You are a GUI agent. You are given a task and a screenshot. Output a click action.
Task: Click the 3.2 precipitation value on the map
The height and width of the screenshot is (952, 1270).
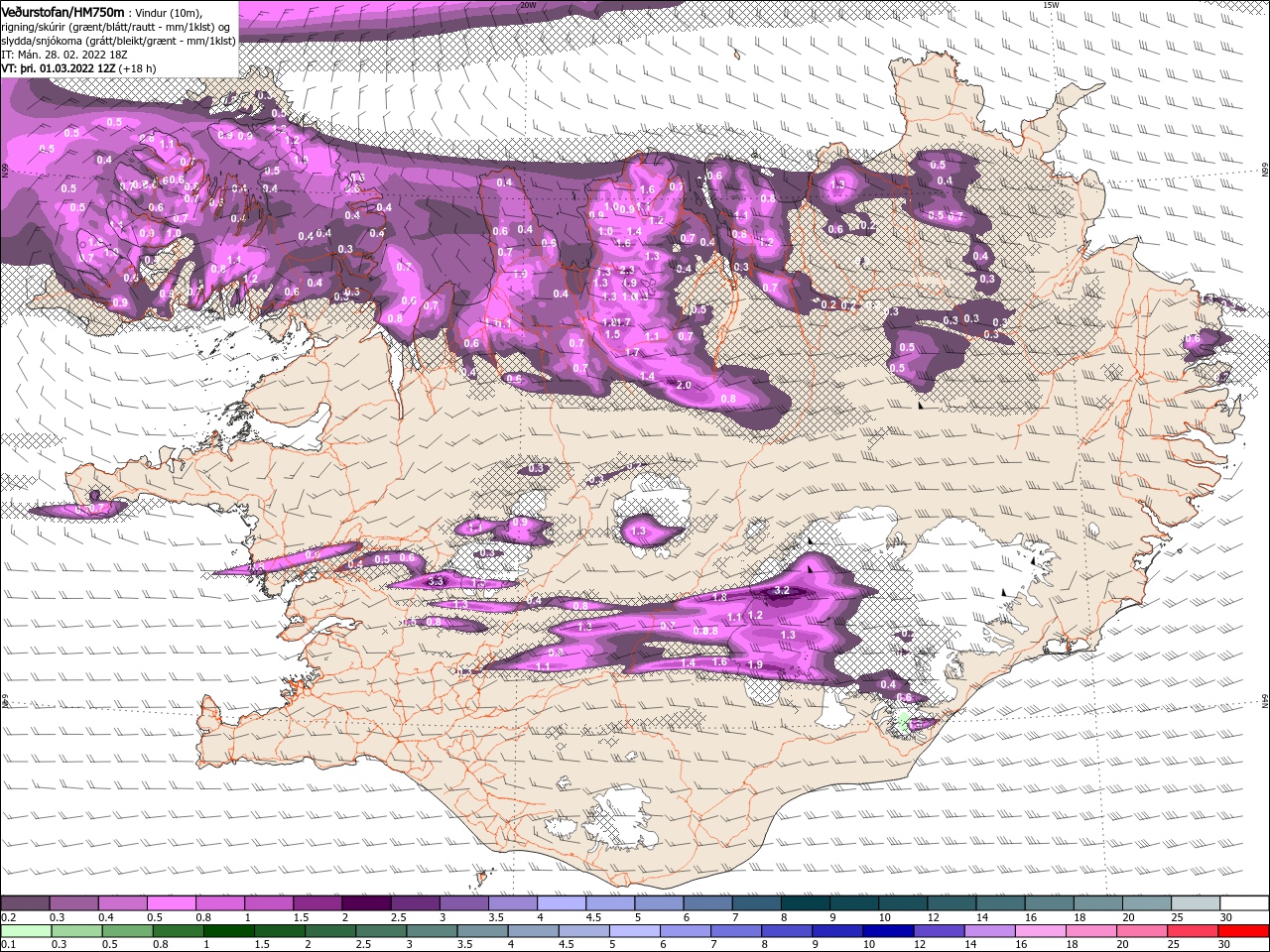[x=782, y=590]
